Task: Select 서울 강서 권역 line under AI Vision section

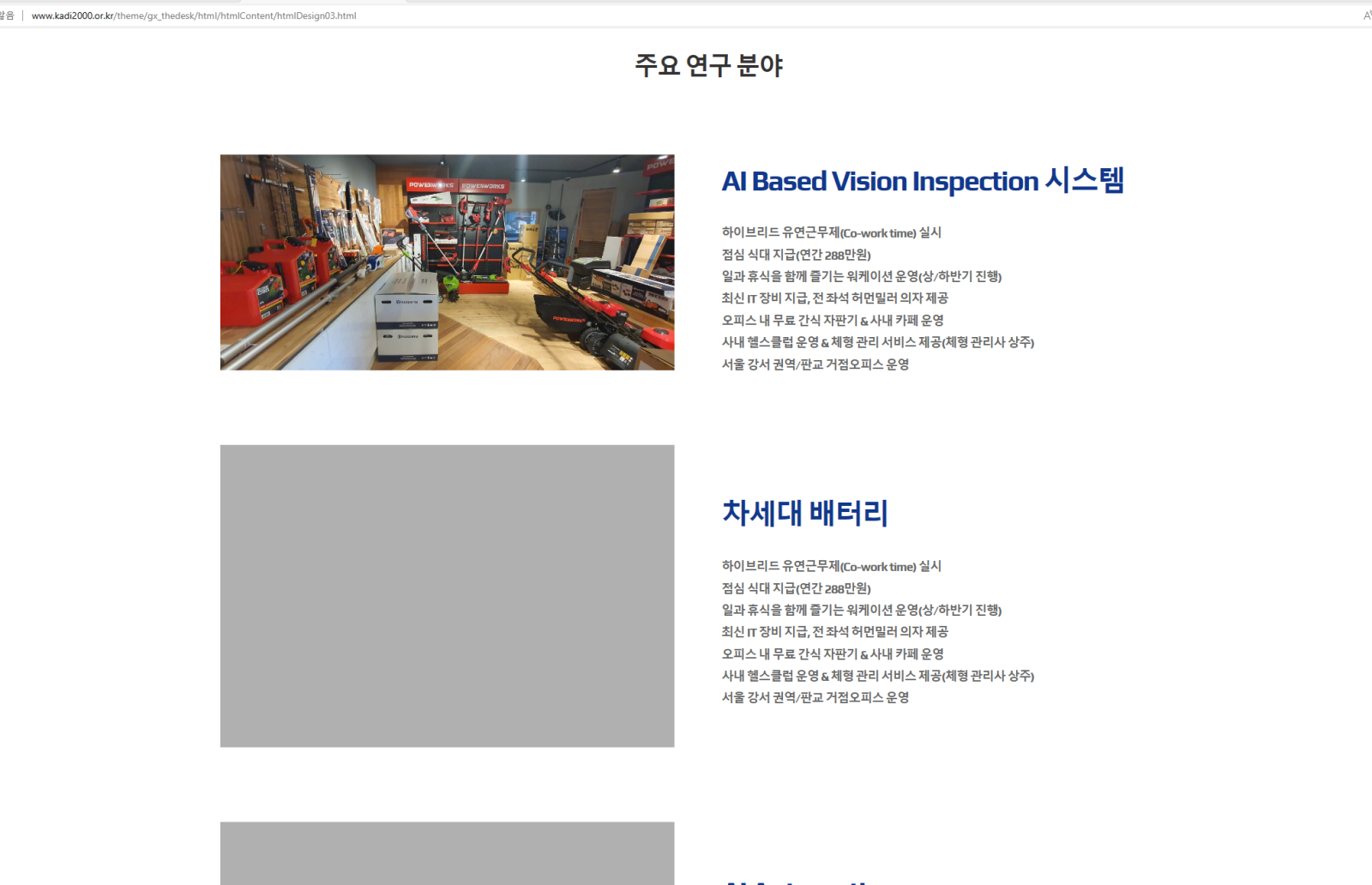Action: pos(815,364)
